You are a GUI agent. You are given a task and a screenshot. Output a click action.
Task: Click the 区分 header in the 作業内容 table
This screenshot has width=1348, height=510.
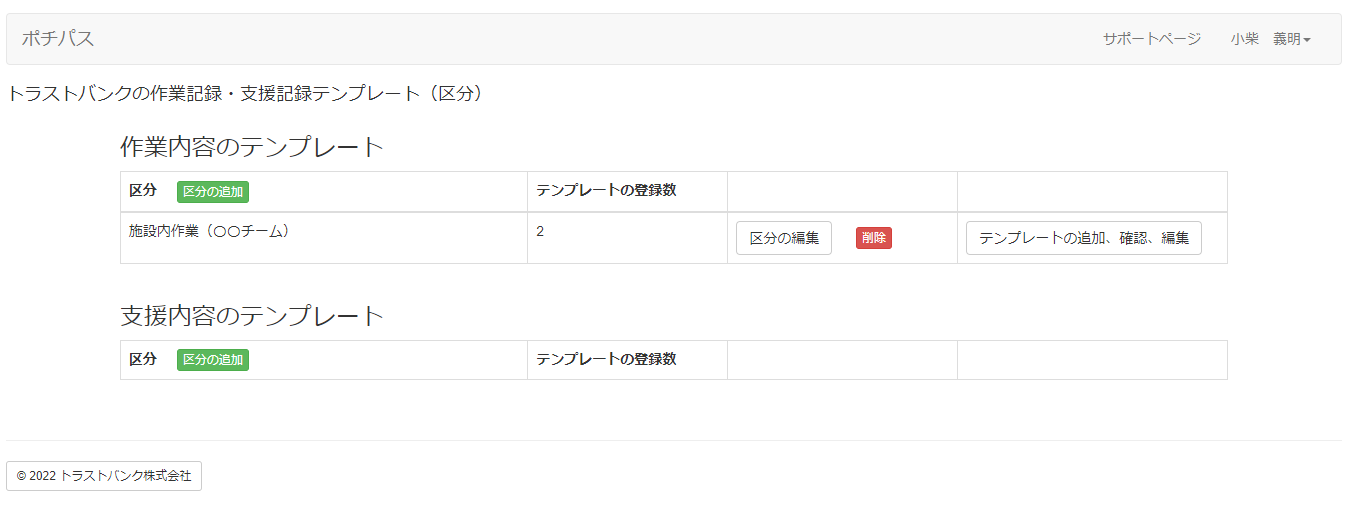[x=143, y=191]
